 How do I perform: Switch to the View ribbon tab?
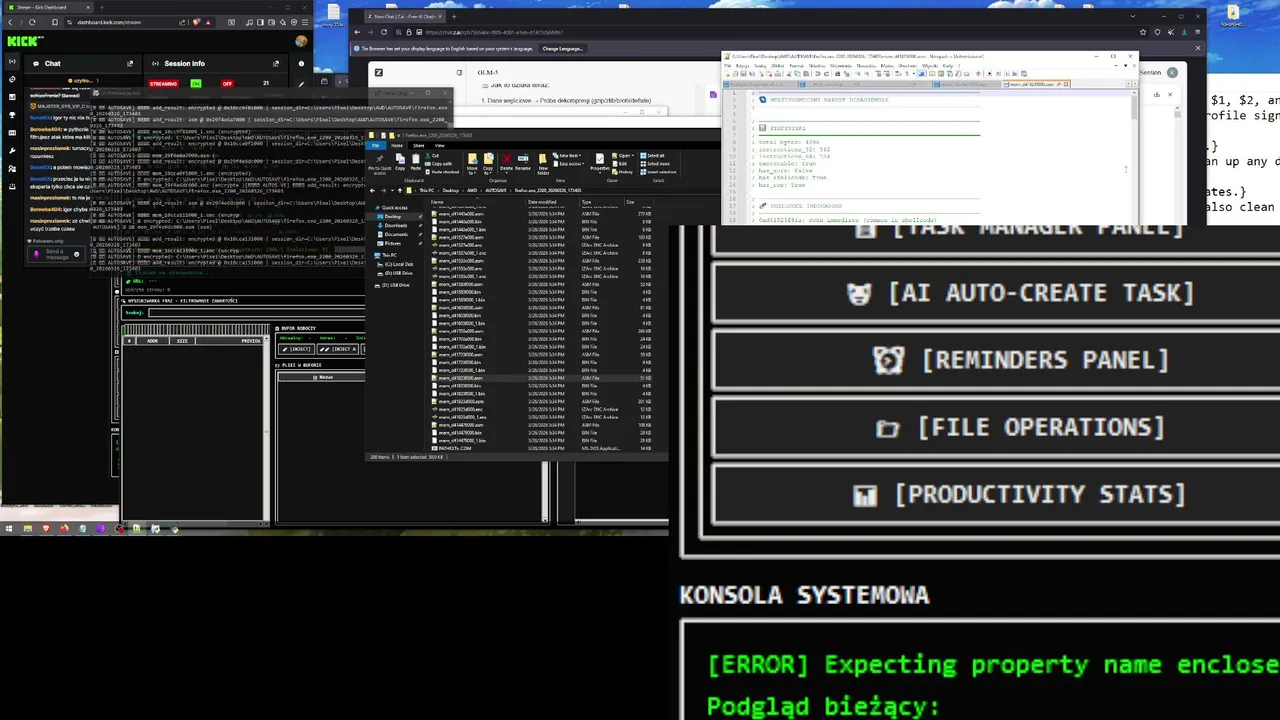click(x=439, y=145)
